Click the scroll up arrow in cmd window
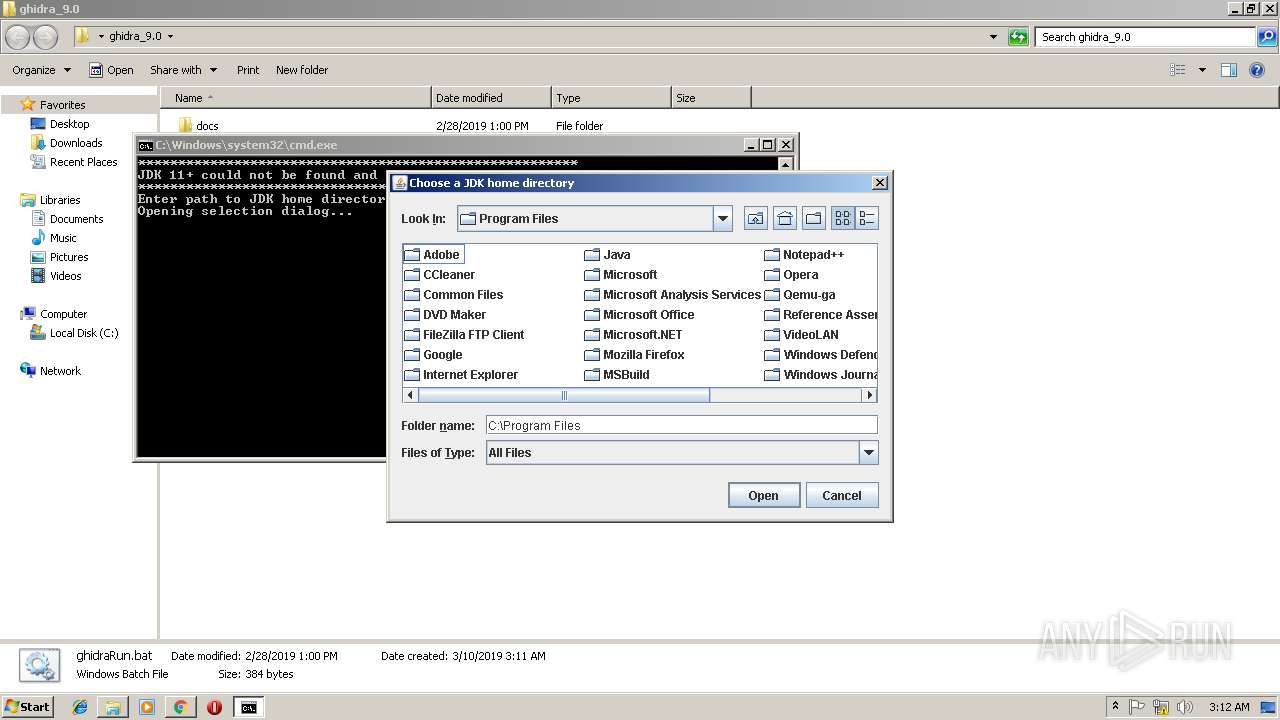Screen dimensions: 1280x720 [785, 164]
